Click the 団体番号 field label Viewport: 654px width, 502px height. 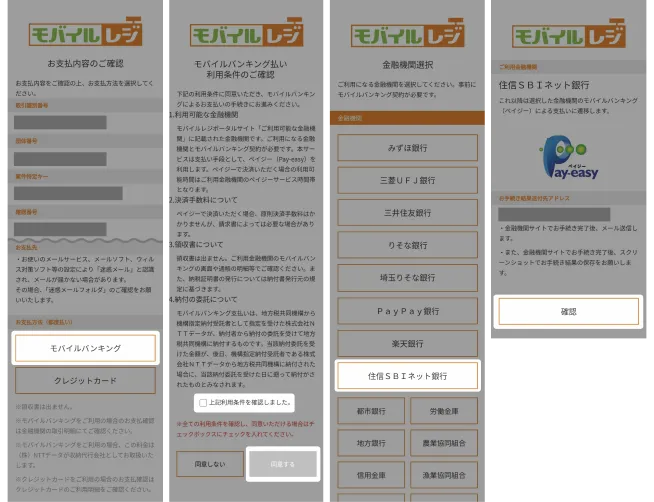pyautogui.click(x=26, y=141)
